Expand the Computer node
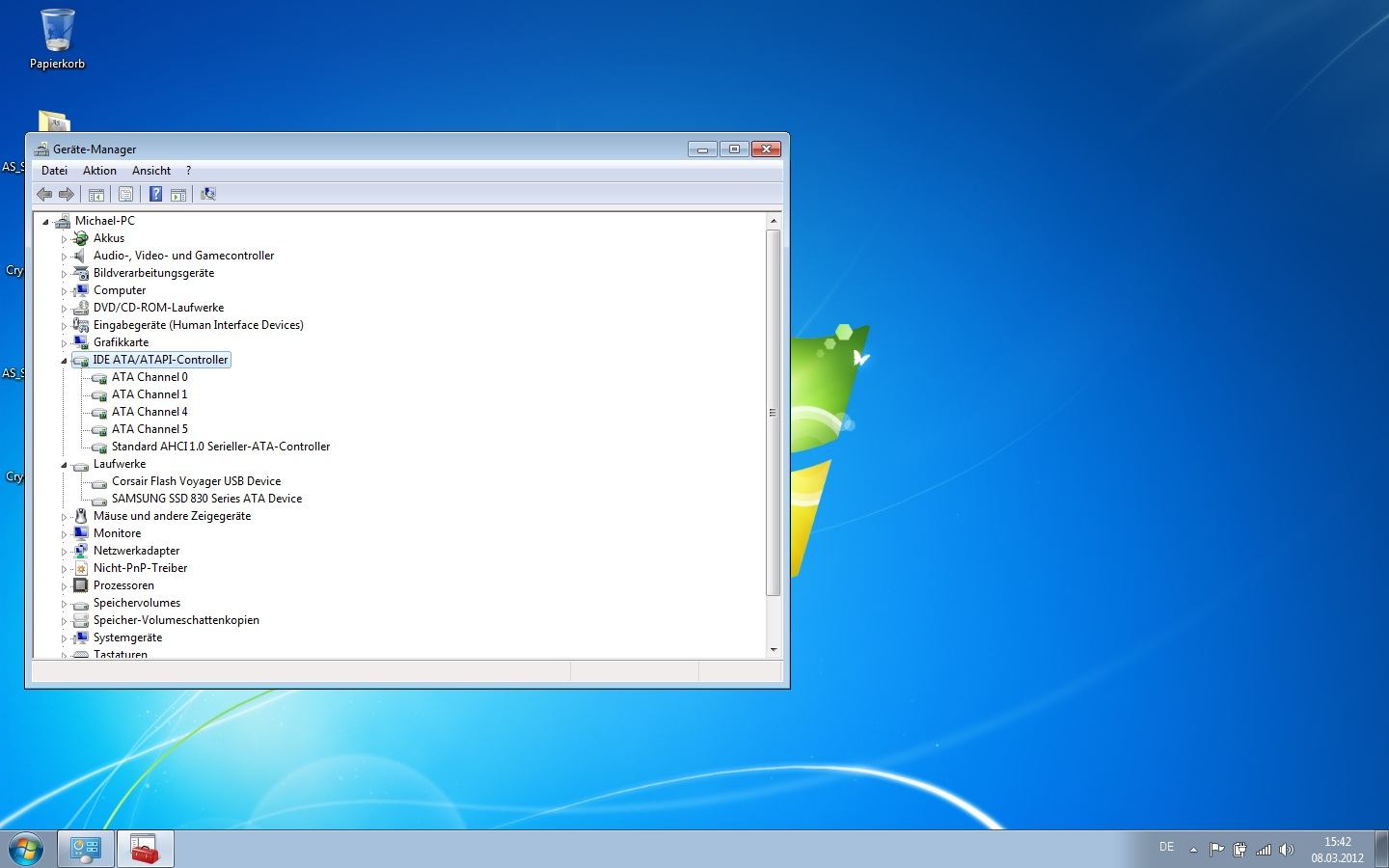Screen dimensions: 1389x868 pyautogui.click(x=65, y=291)
